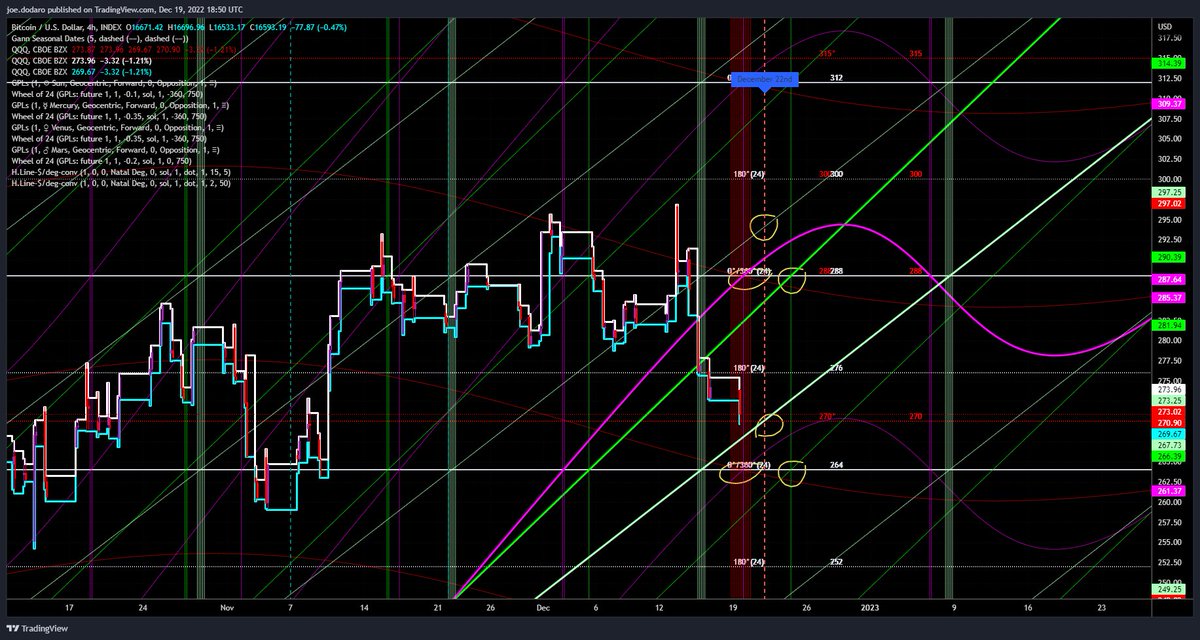The image size is (1200, 640).
Task: Click the magenta 285.37 price label
Action: click(1170, 297)
